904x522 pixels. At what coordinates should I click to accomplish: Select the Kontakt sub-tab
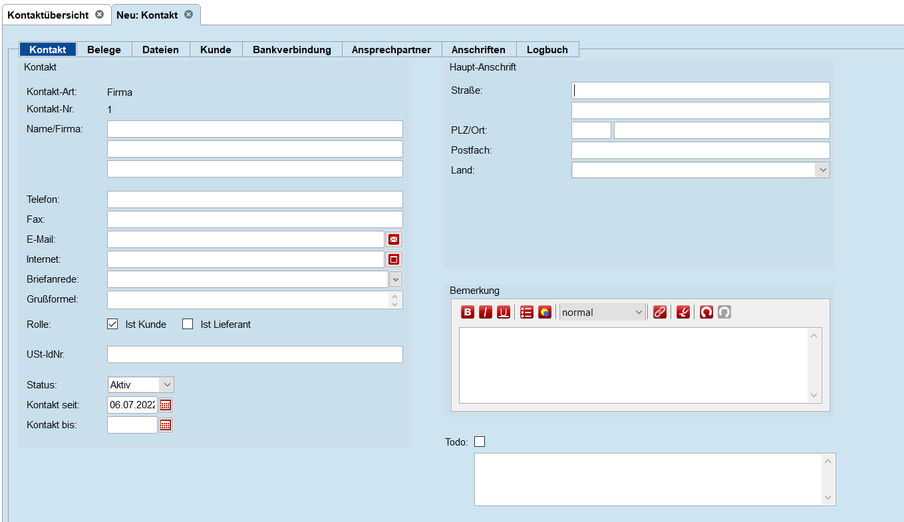pos(48,50)
